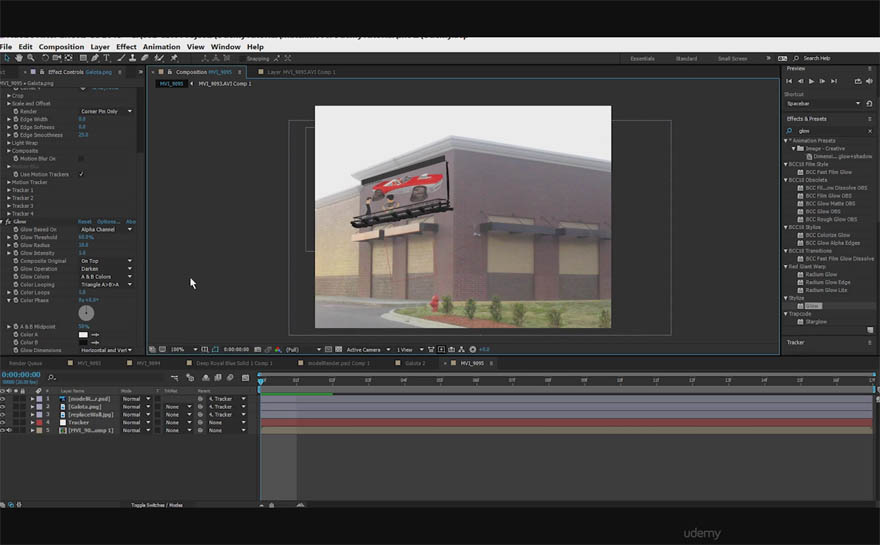Open Glow Colors A & B Colors dropdown

click(x=106, y=276)
